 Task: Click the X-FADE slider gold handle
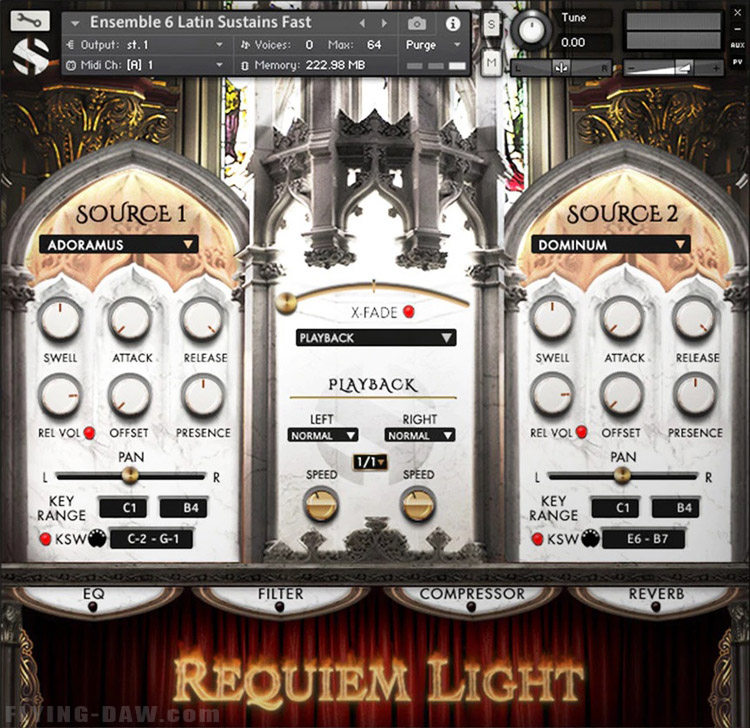point(286,302)
